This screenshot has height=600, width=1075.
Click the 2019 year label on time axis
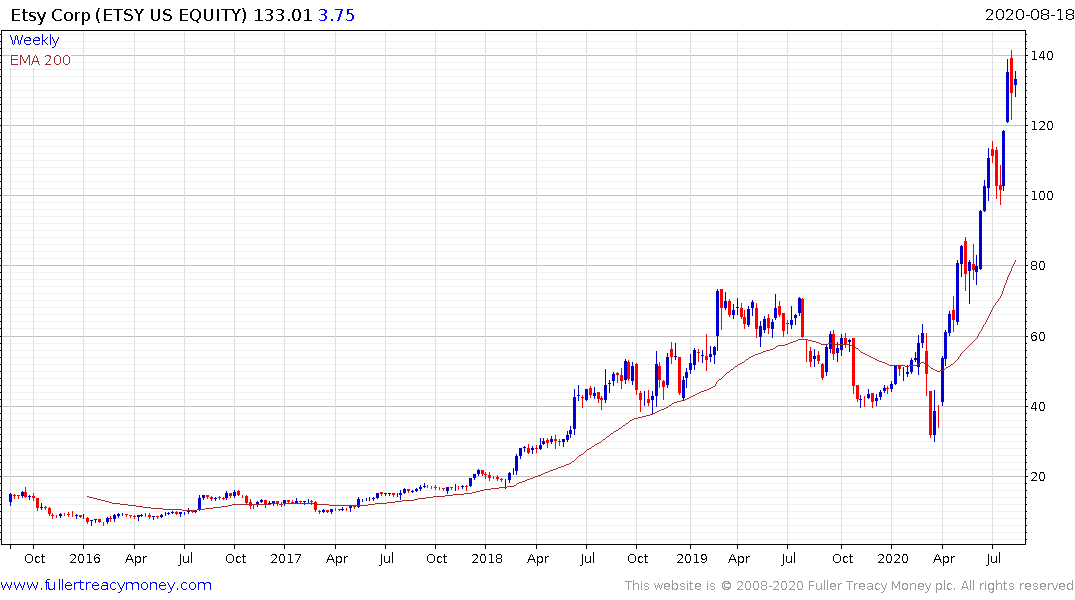(x=692, y=558)
